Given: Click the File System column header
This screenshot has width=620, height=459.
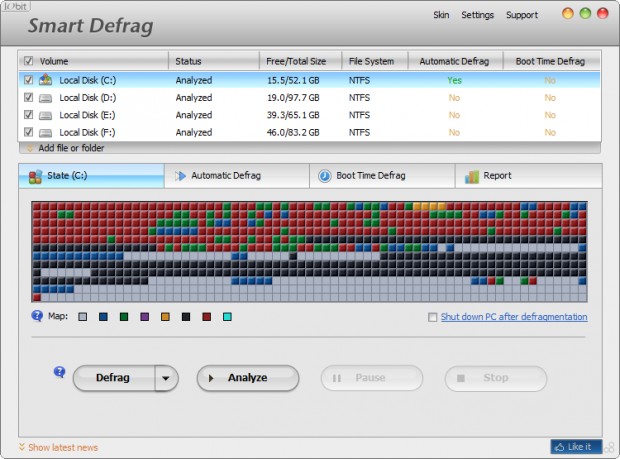Looking at the screenshot, I should [x=375, y=61].
